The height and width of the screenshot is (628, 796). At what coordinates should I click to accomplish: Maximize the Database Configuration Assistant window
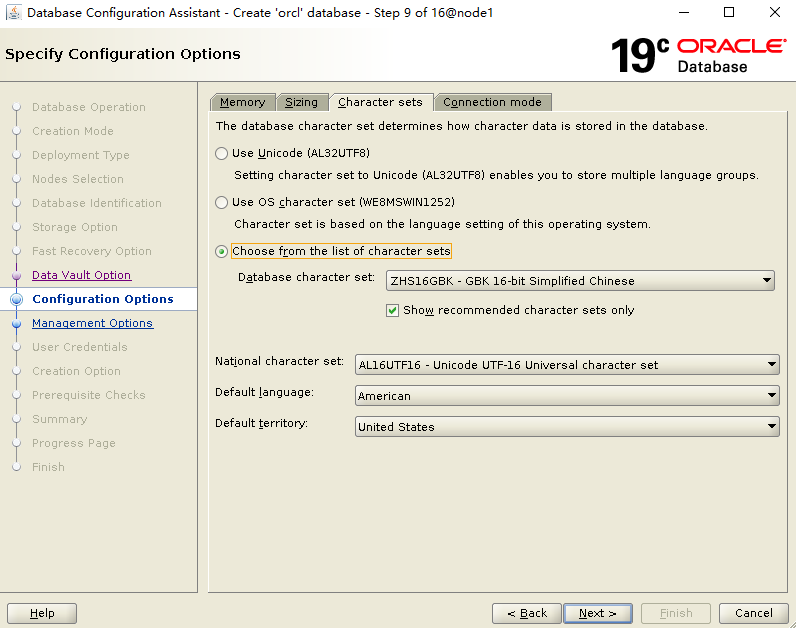(729, 12)
